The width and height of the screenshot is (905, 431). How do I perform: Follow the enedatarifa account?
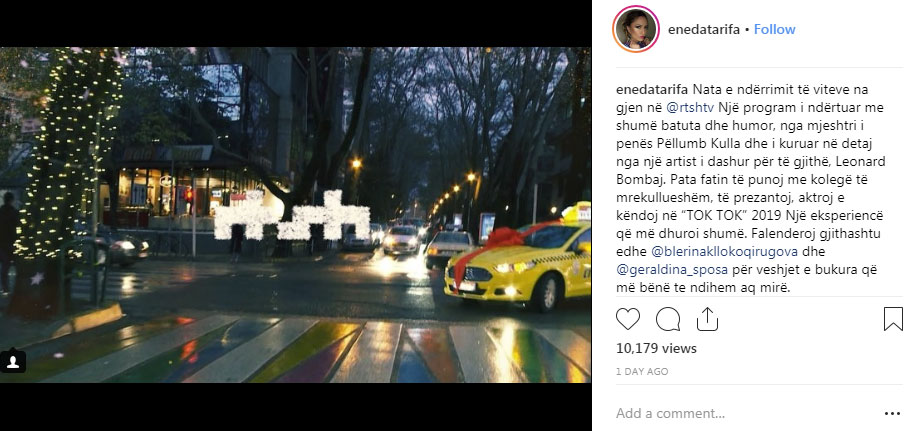click(775, 29)
